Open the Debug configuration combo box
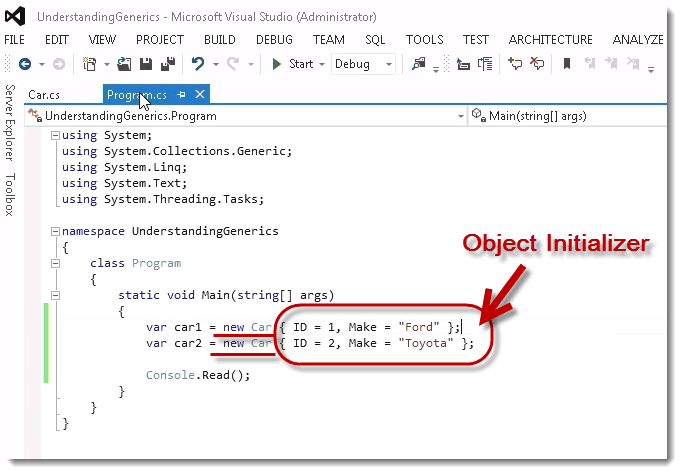Image resolution: width=682 pixels, height=474 pixels. (363, 64)
